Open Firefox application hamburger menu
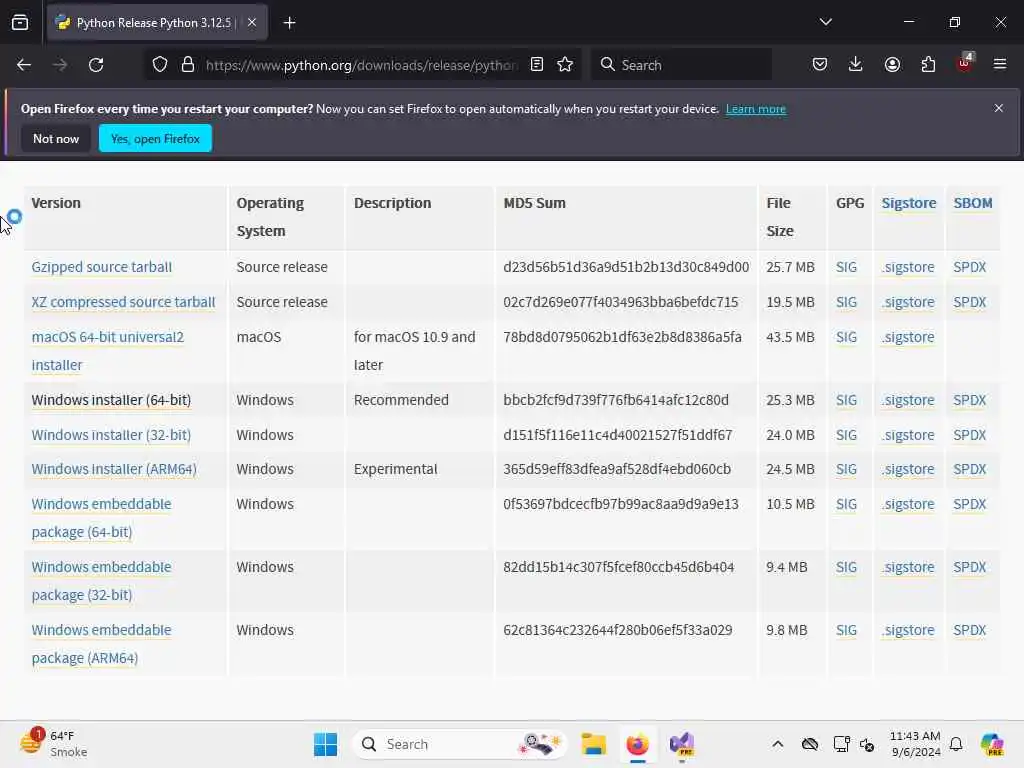Image resolution: width=1024 pixels, height=768 pixels. point(1000,65)
